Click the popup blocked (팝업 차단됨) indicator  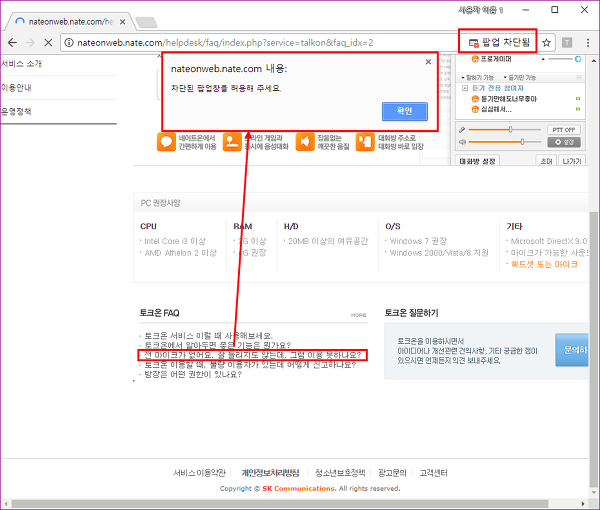click(x=498, y=42)
